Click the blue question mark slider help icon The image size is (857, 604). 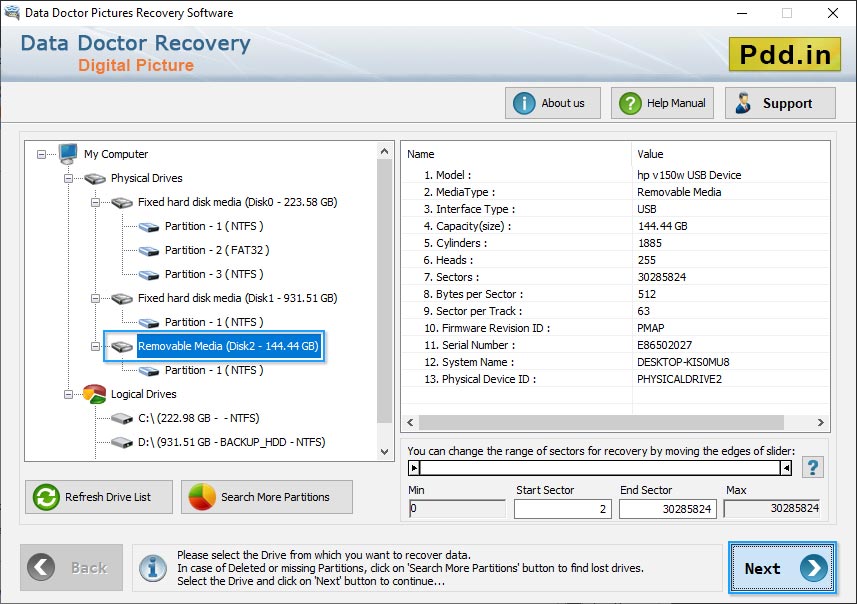pyautogui.click(x=813, y=467)
